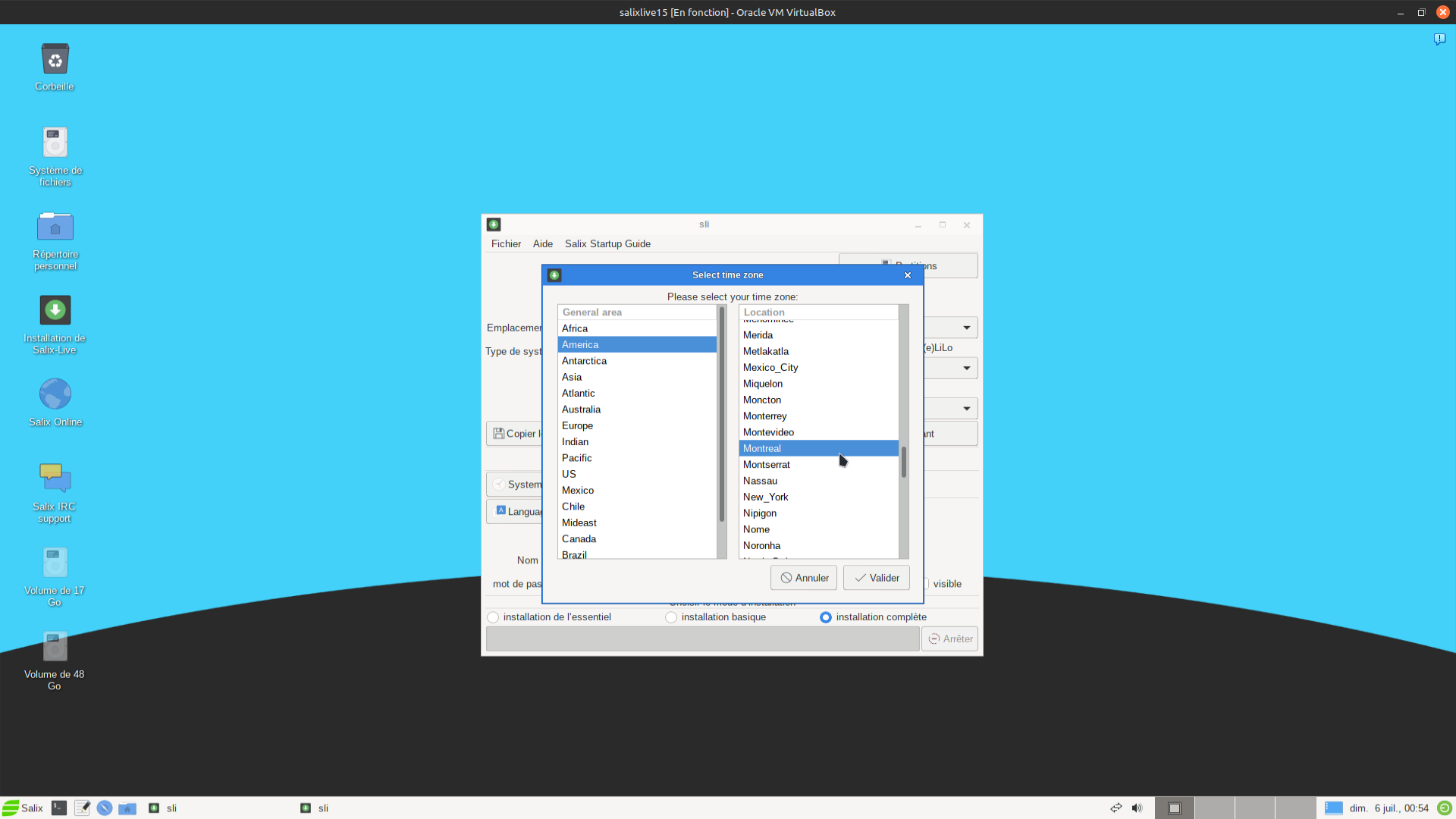This screenshot has height=819, width=1456.
Task: Open the Répertoire personnel folder icon
Action: coord(55,227)
